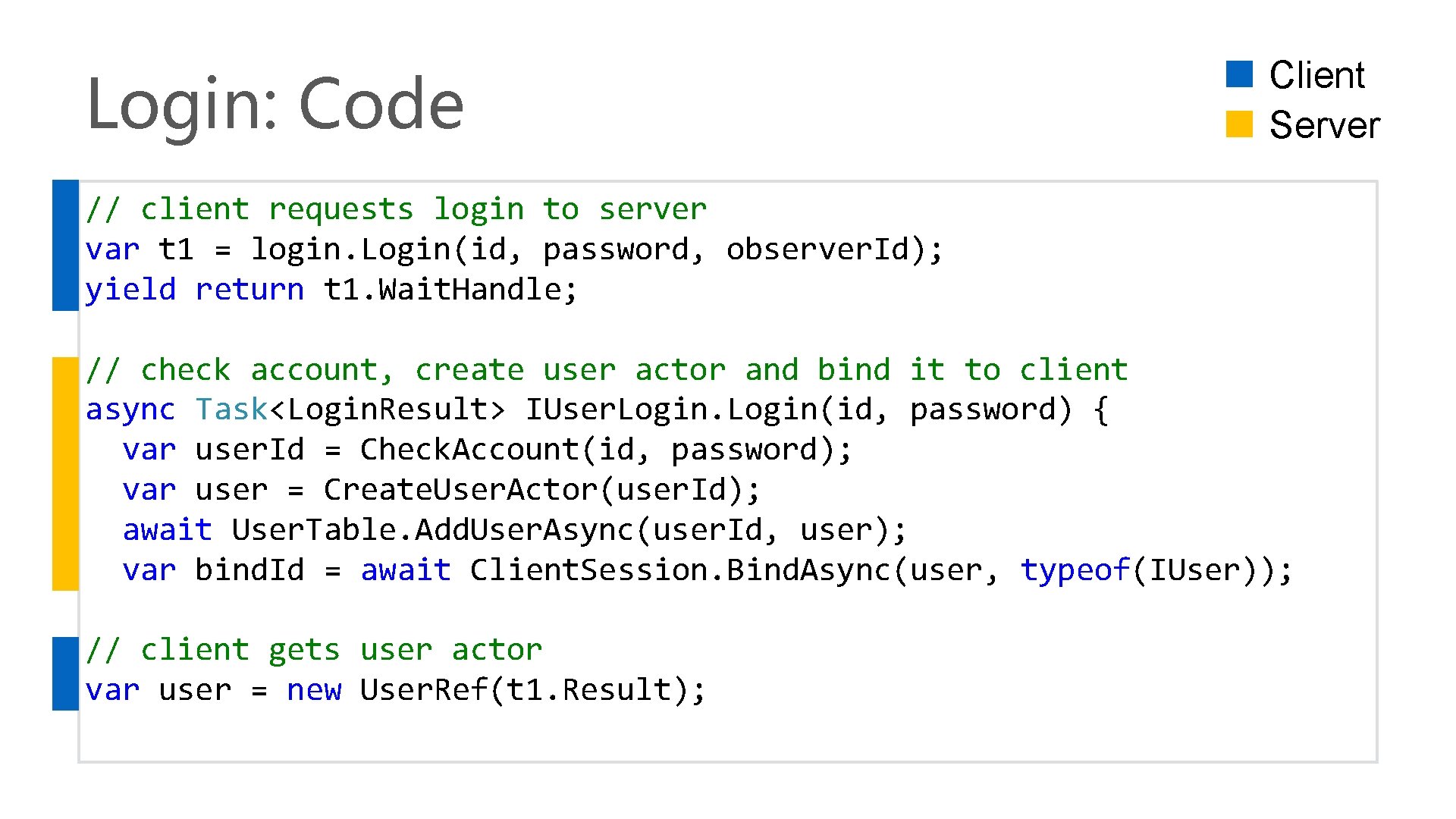
Task: Click the 'yield return' keywords
Action: click(x=194, y=290)
